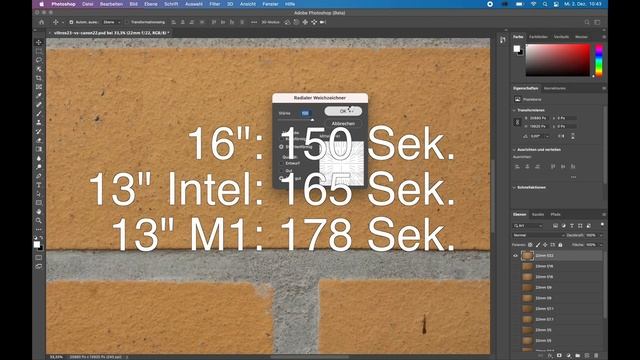The width and height of the screenshot is (640, 360).
Task: Select the Spot Healing Brush tool
Action: coord(39,105)
